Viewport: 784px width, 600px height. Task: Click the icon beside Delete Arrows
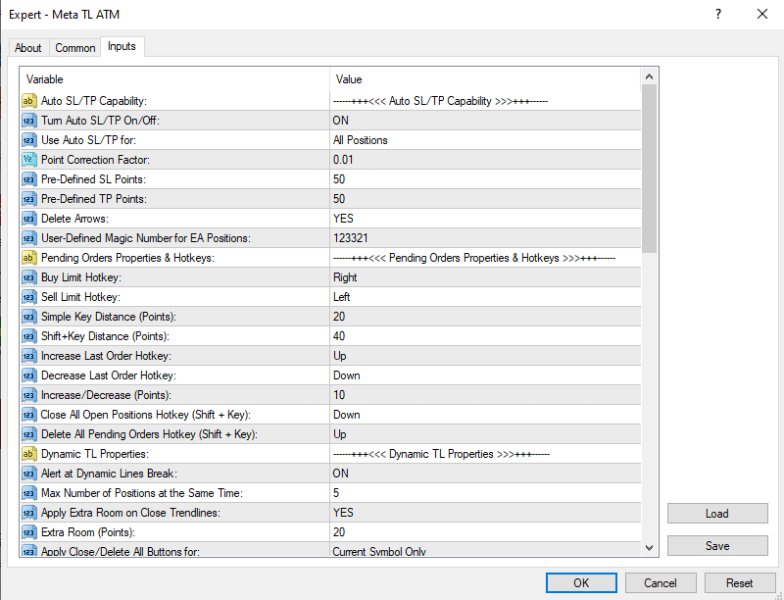pyautogui.click(x=28, y=218)
